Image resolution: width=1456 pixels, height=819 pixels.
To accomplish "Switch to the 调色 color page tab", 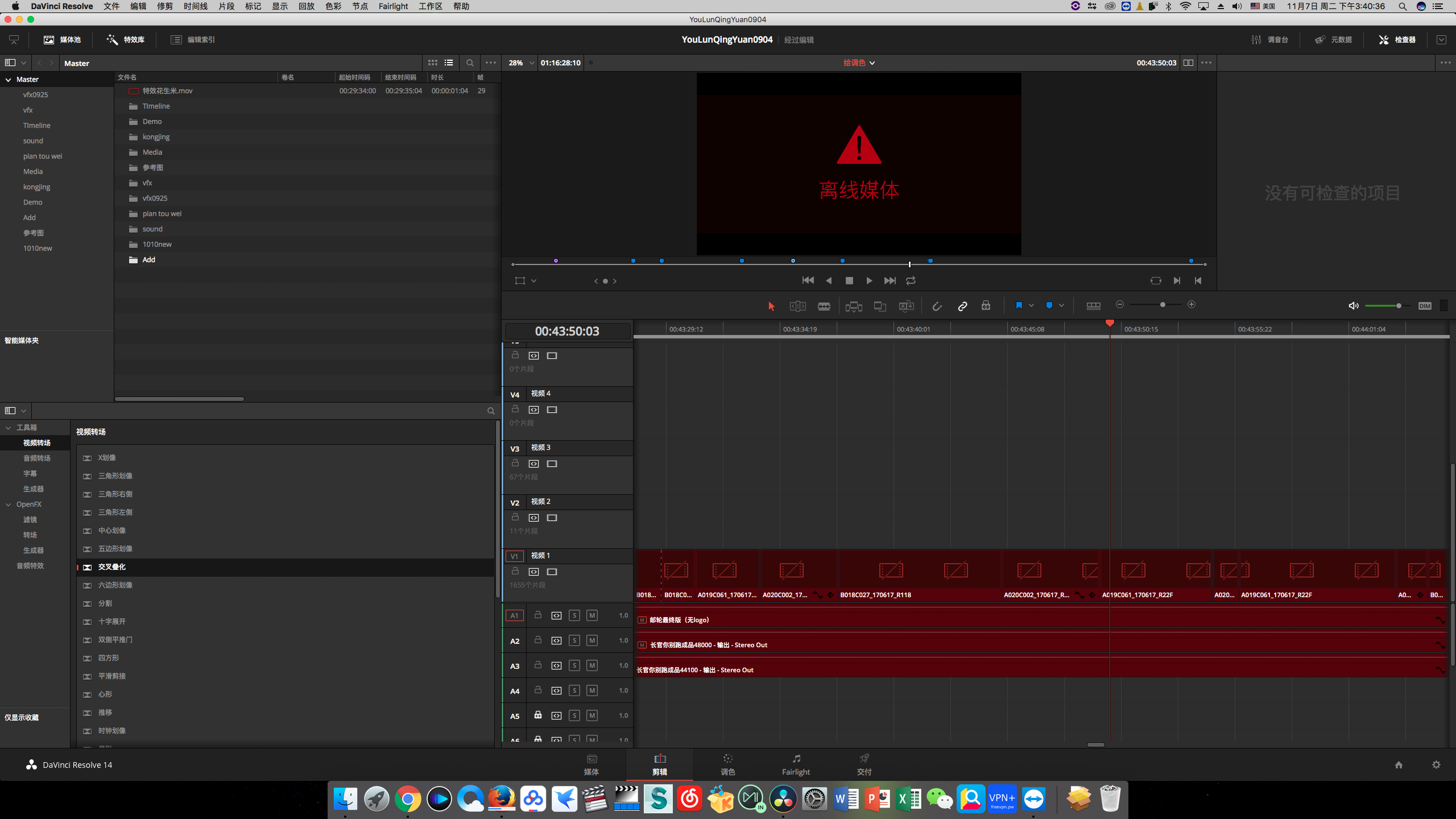I will coord(727,764).
